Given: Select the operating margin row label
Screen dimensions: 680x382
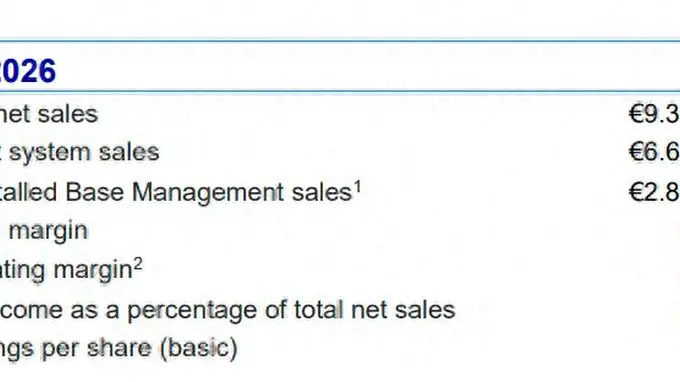Looking at the screenshot, I should (66, 270).
